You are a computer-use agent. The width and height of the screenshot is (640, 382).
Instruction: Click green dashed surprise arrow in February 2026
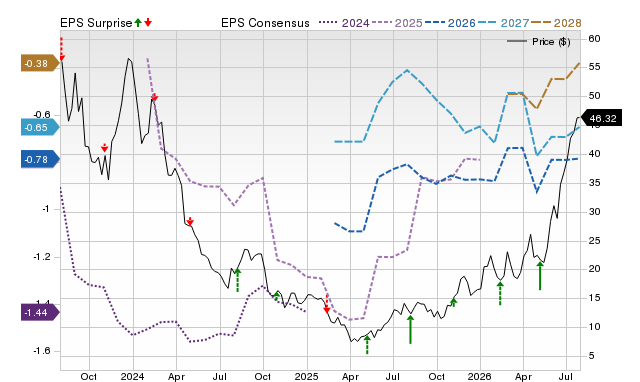click(500, 293)
